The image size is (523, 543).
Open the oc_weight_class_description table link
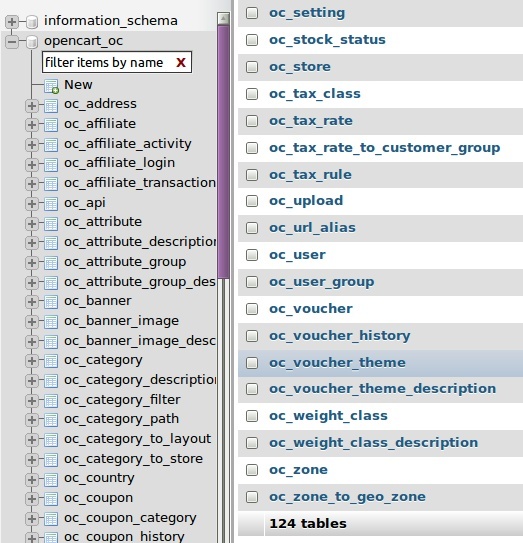(x=373, y=443)
